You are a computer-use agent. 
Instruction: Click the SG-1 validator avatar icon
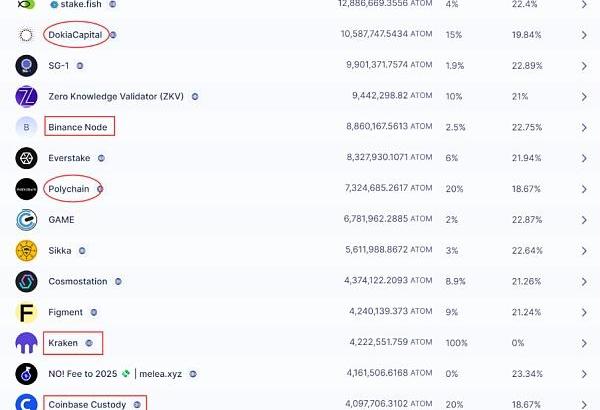(26, 66)
